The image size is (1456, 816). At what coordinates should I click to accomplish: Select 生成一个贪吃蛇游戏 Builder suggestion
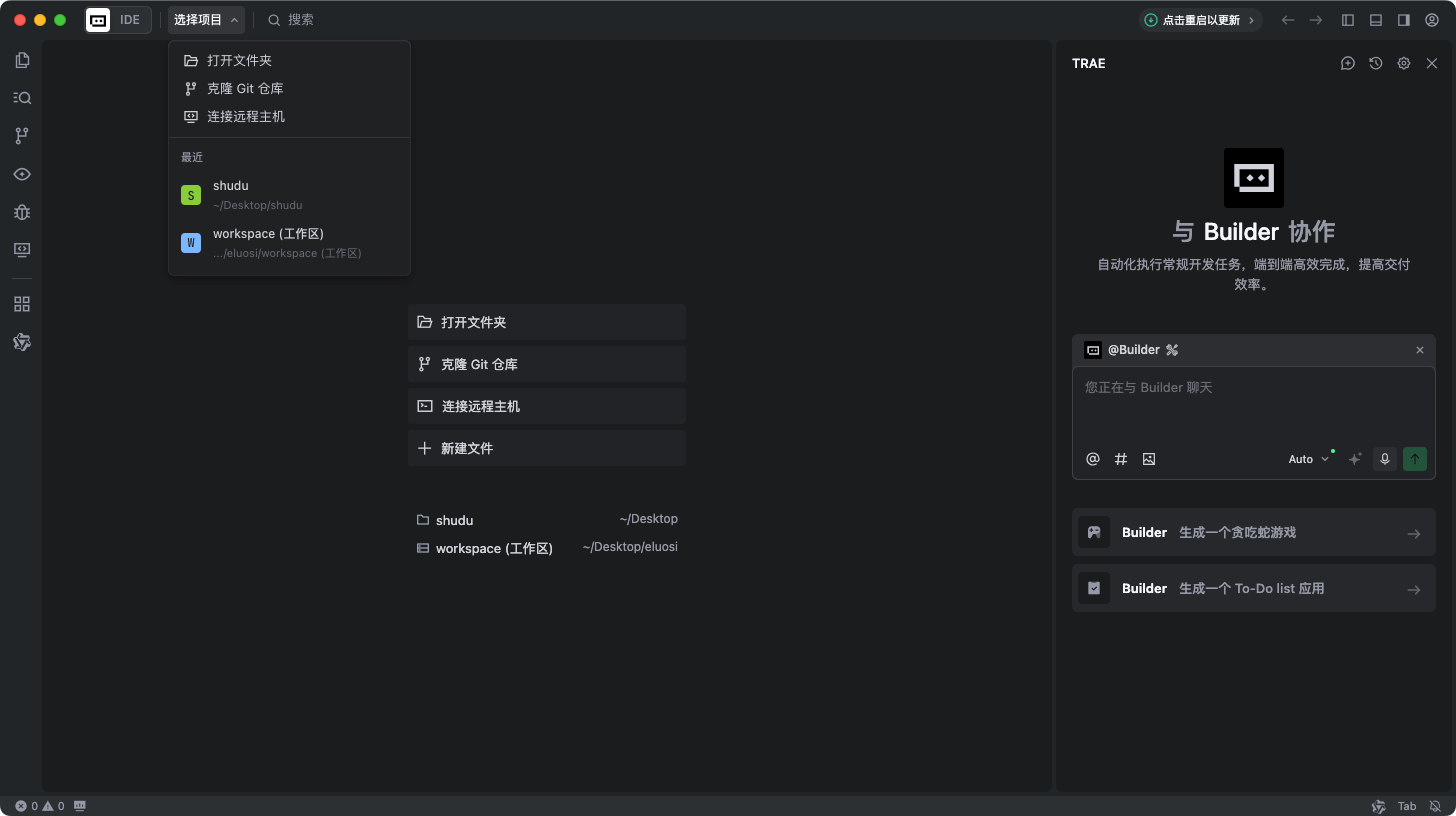click(x=1254, y=532)
